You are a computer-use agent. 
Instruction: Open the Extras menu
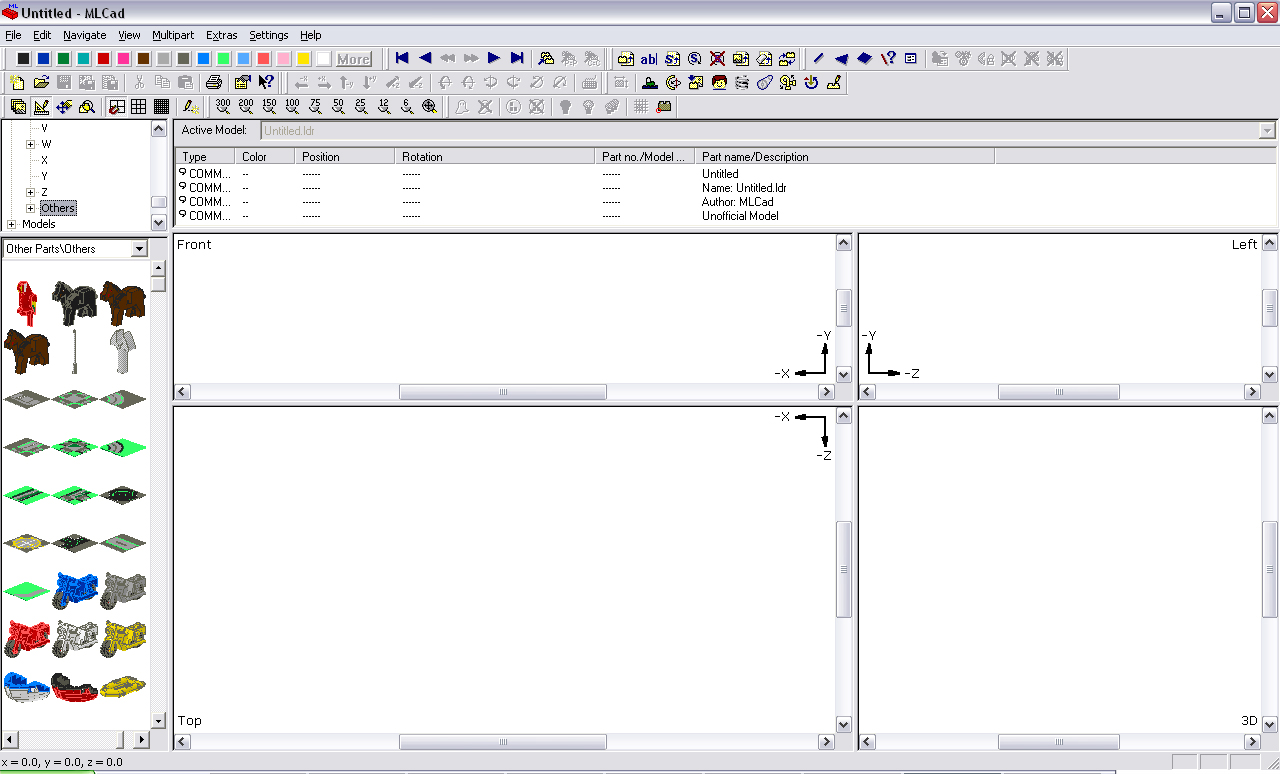point(221,35)
